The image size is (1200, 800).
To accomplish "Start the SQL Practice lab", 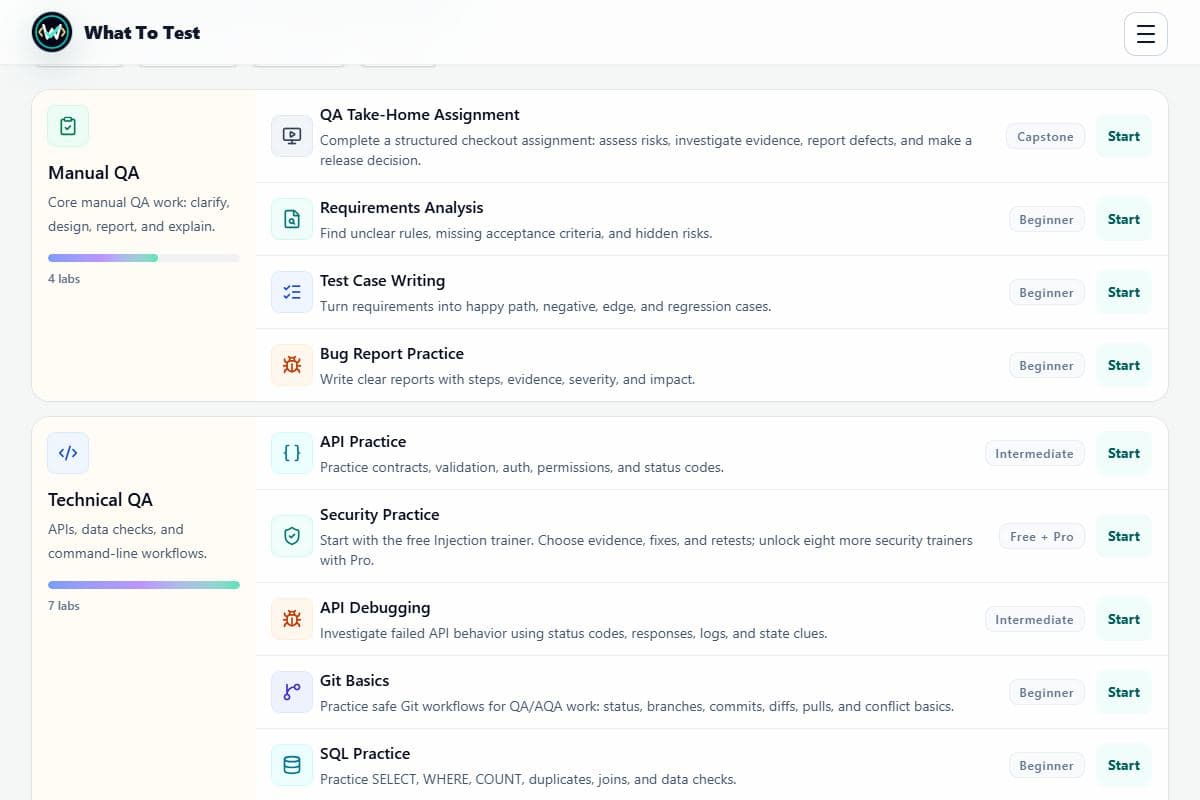I will (x=1124, y=765).
